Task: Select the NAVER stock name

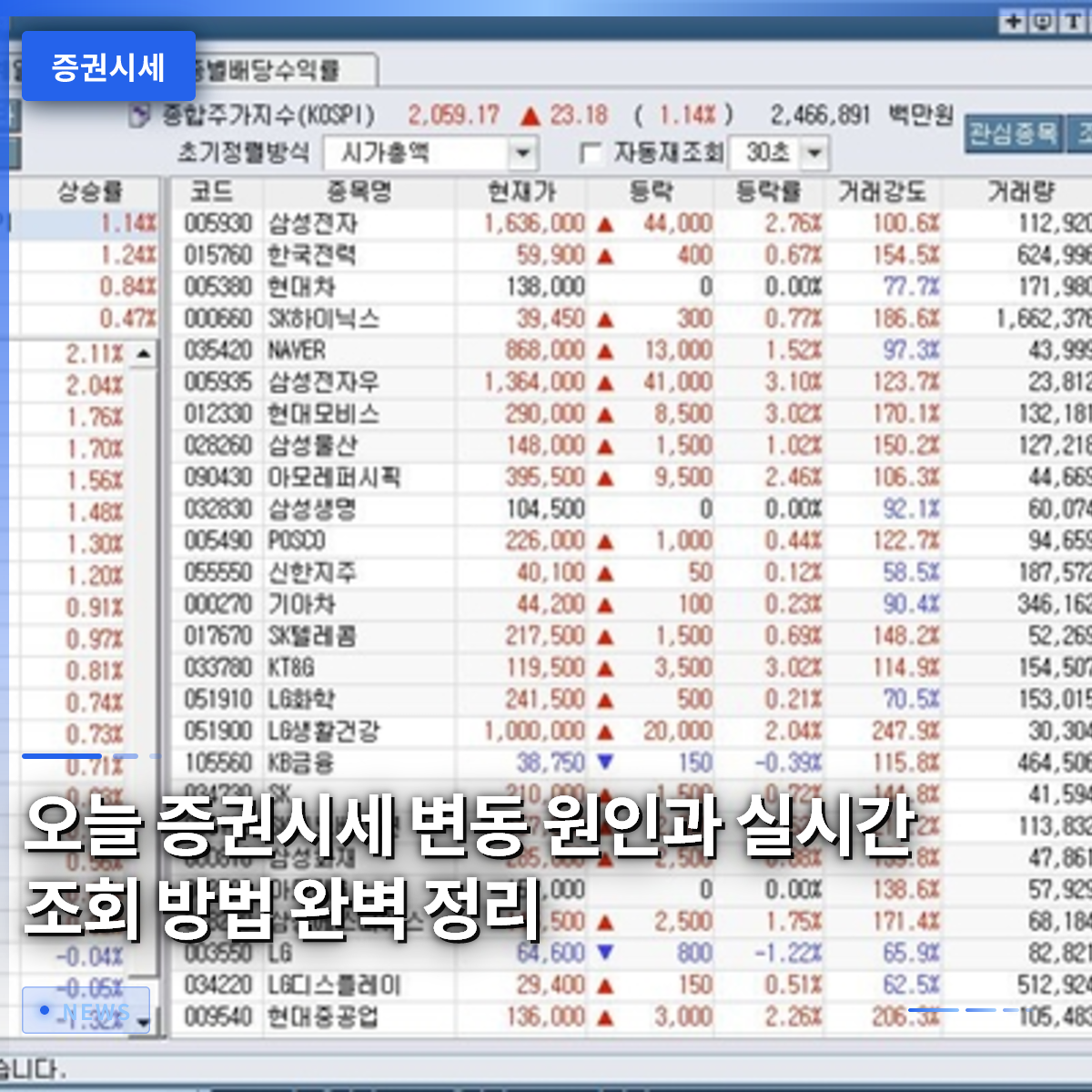Action: pyautogui.click(x=297, y=350)
